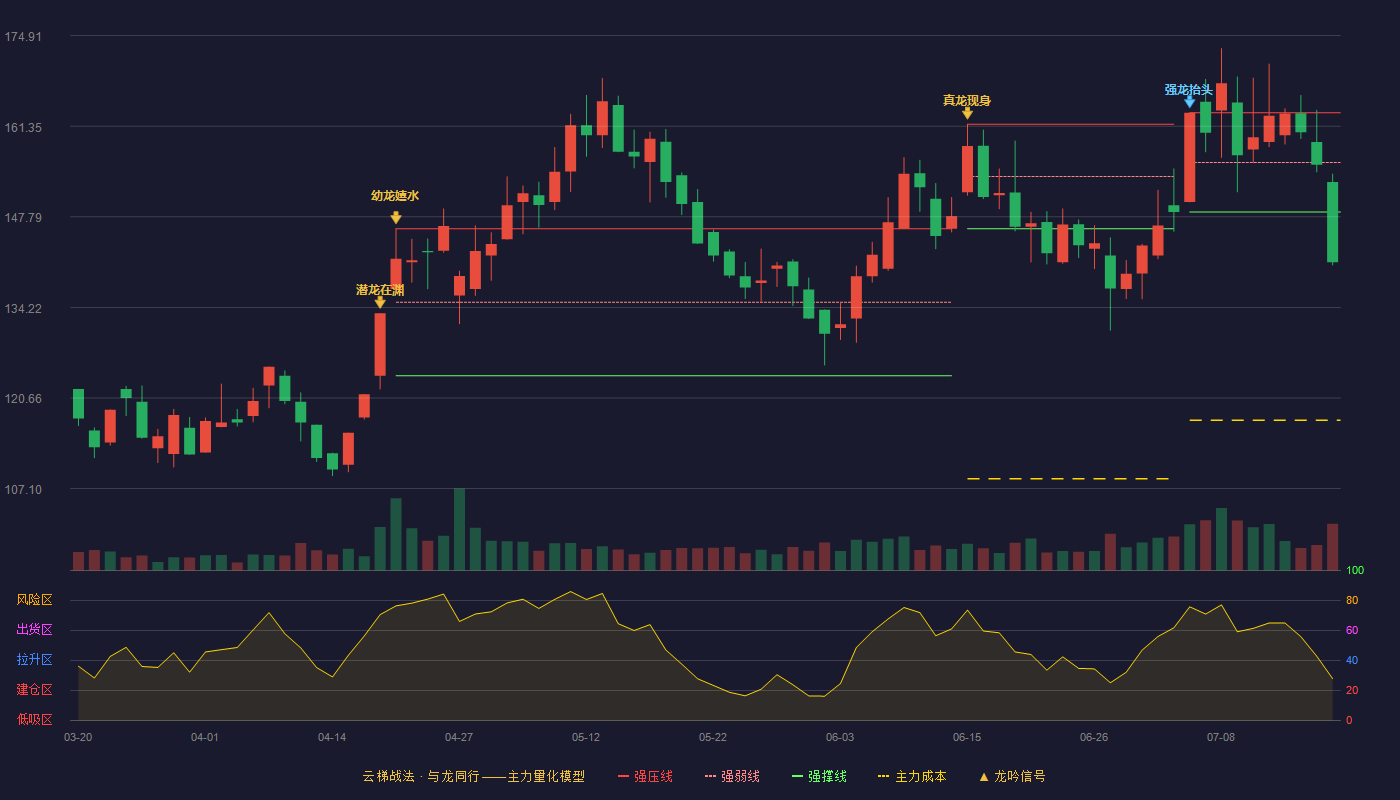Click the orange 80 indicator scale value

[1352, 601]
